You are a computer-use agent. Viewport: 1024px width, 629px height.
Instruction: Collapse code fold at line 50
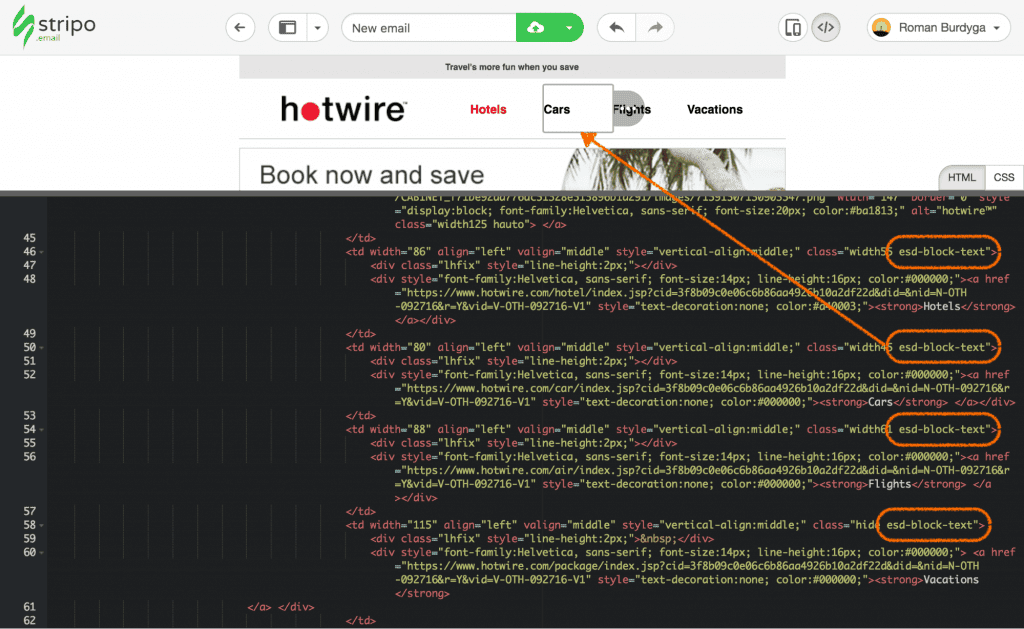(40, 347)
